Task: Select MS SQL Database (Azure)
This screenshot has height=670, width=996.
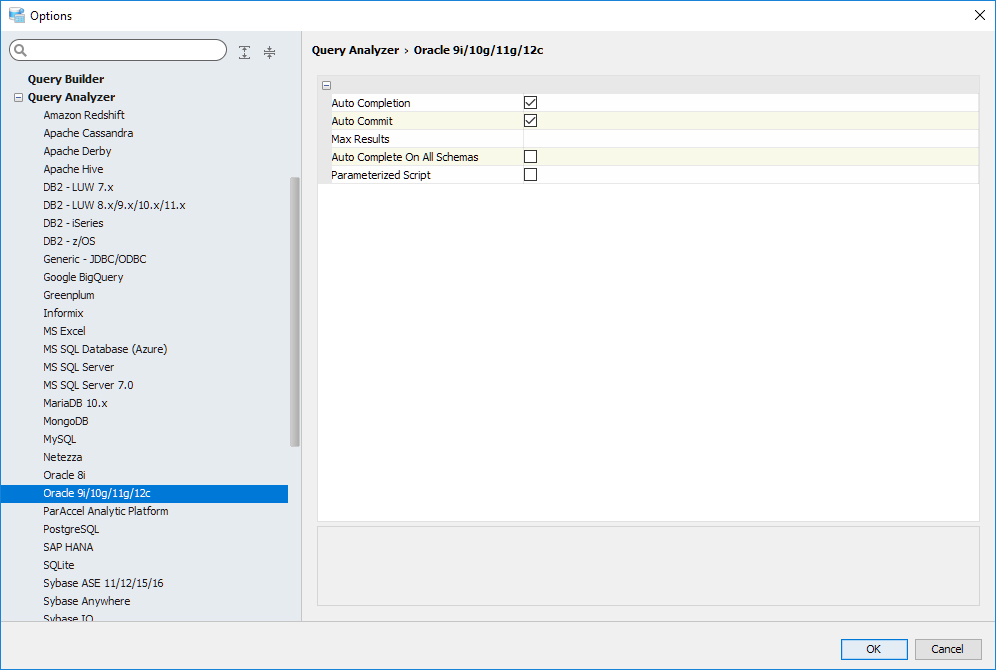Action: coord(105,349)
